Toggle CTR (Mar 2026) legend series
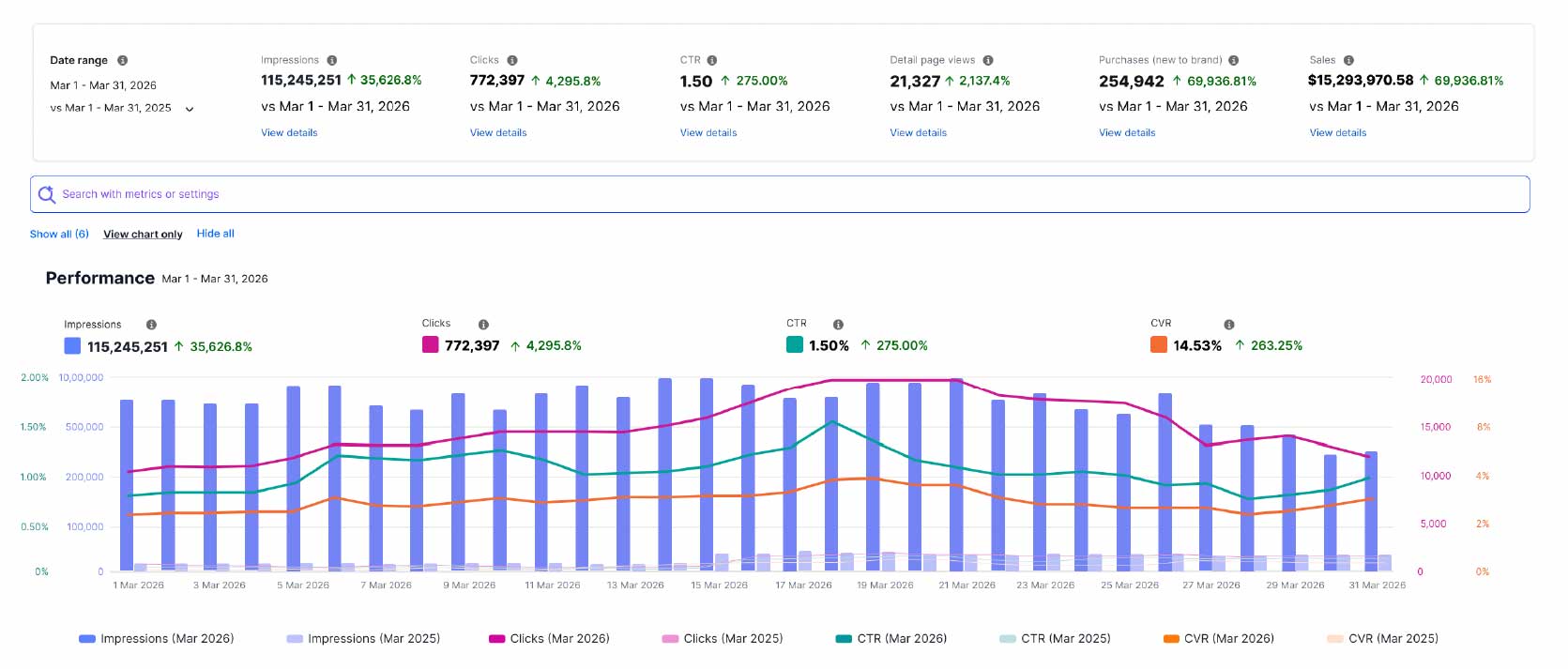 891,639
